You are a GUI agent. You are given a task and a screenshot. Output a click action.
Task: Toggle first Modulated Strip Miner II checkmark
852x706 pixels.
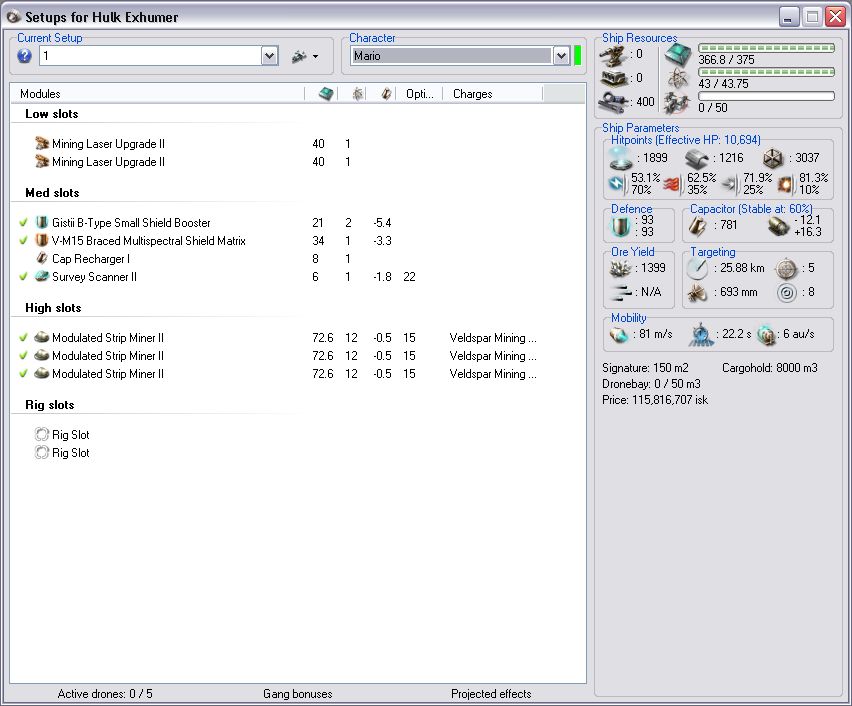coord(23,338)
